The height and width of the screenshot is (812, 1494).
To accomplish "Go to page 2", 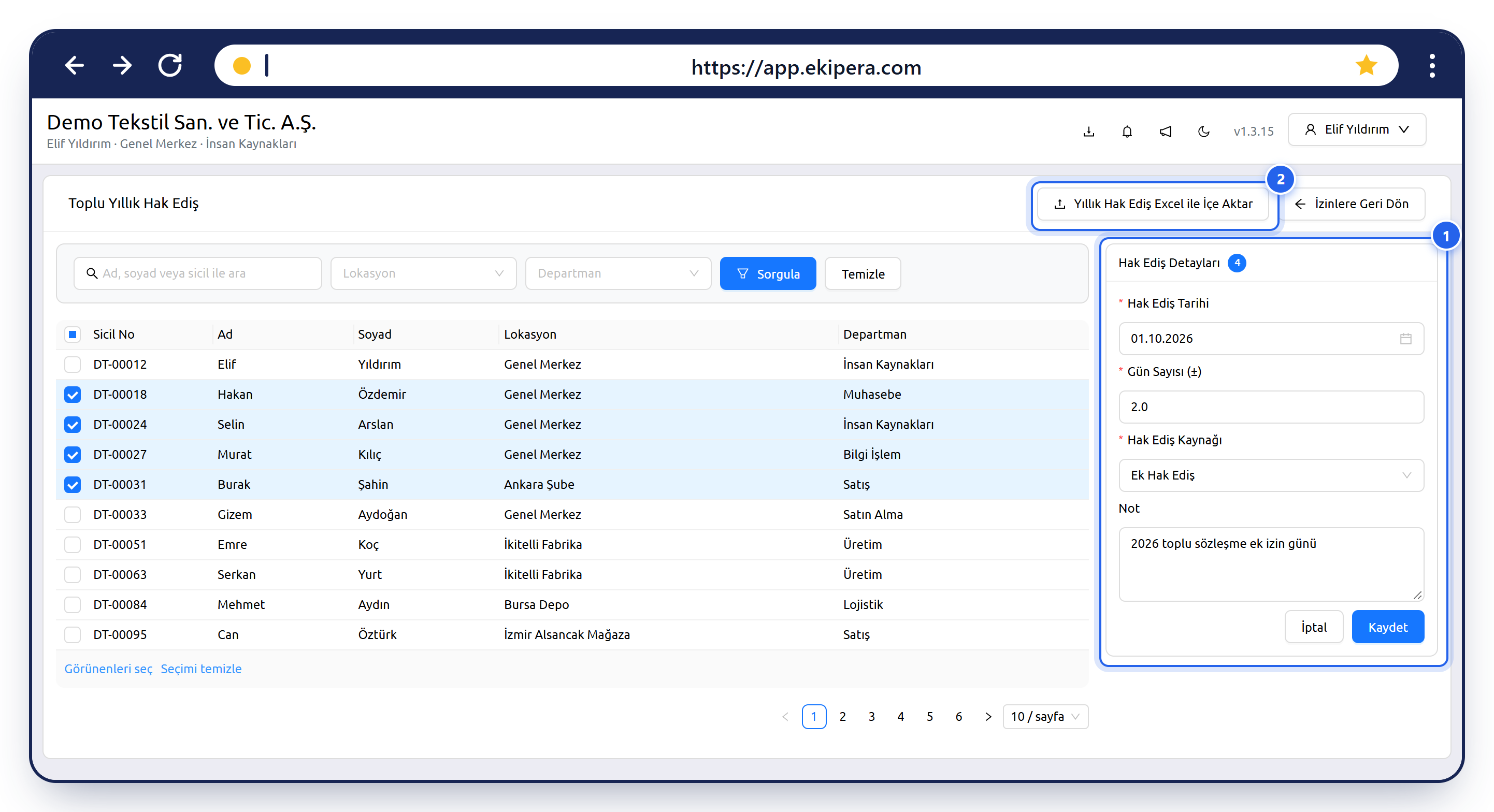I will point(843,717).
